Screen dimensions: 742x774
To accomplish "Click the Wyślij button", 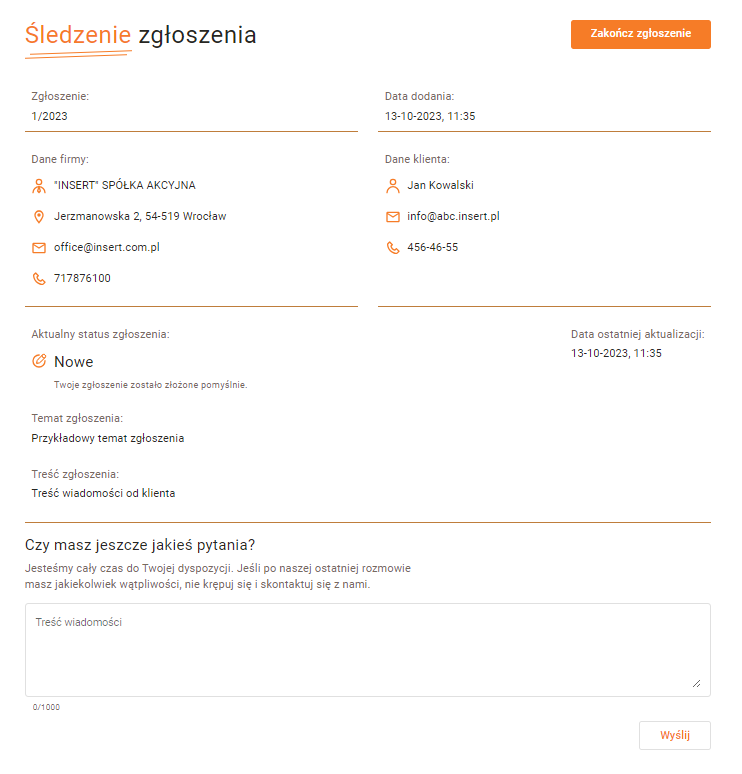I will 674,735.
